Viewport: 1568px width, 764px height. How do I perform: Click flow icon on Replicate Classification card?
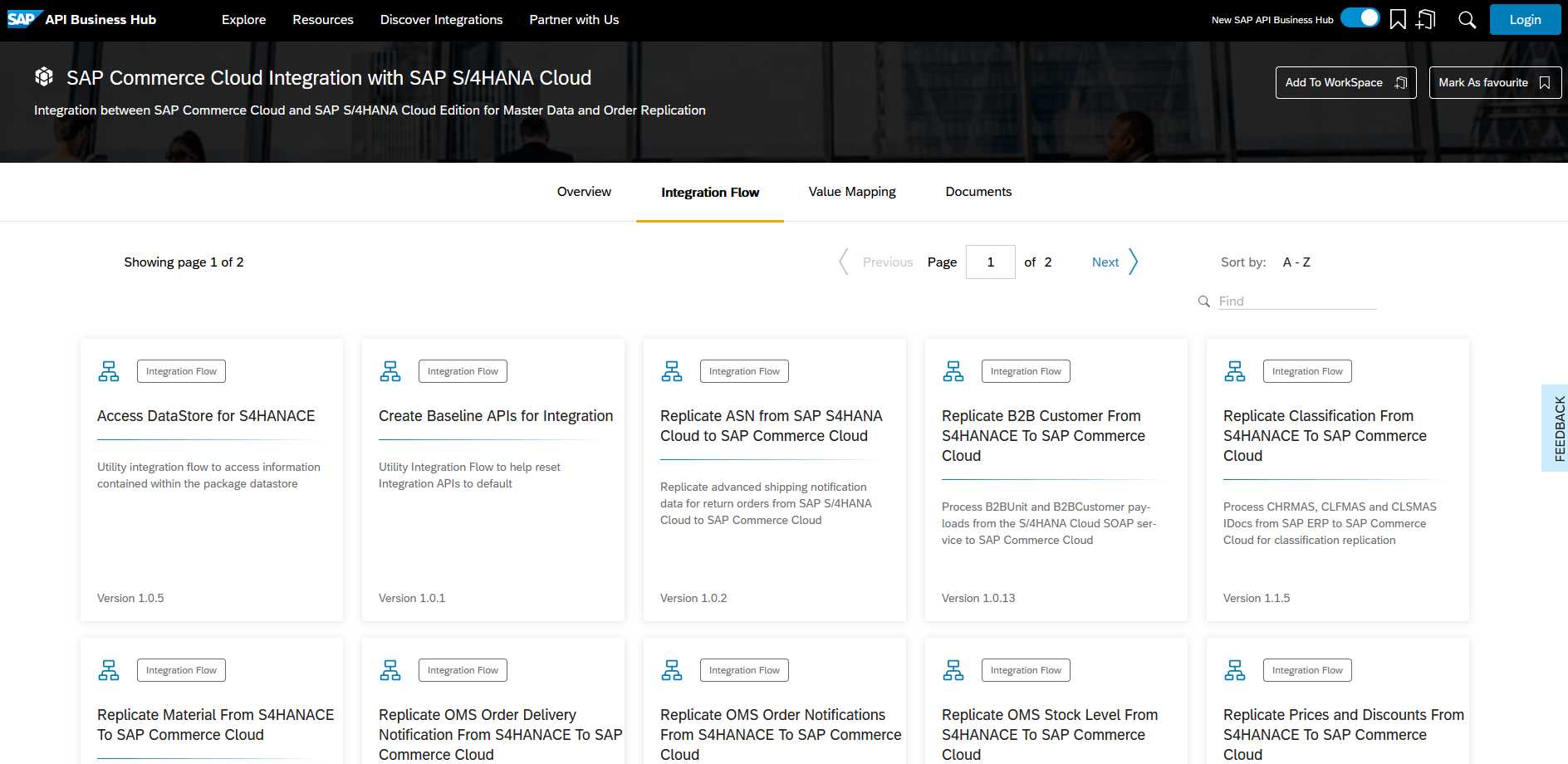point(1235,371)
